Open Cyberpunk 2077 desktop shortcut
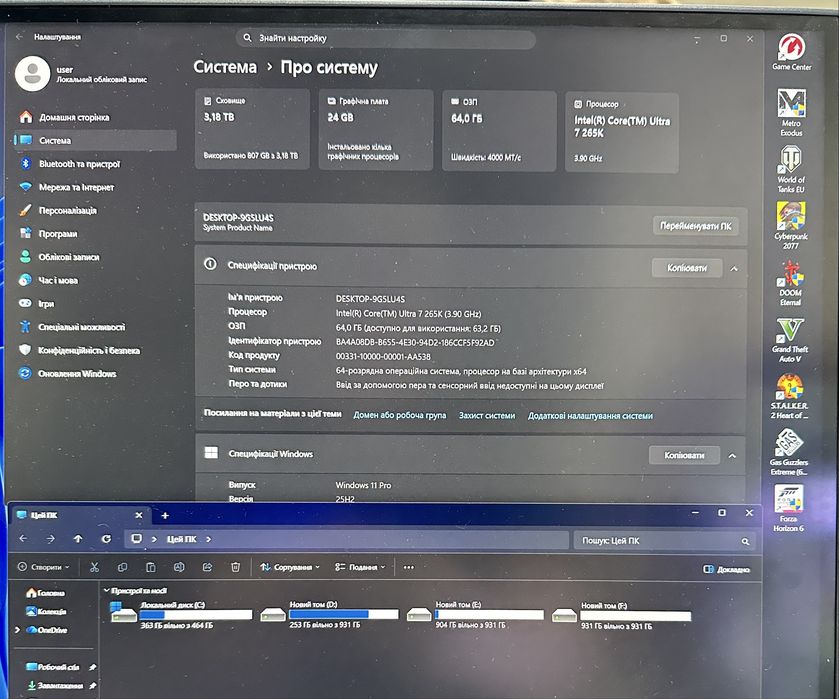The width and height of the screenshot is (839, 699). tap(791, 225)
